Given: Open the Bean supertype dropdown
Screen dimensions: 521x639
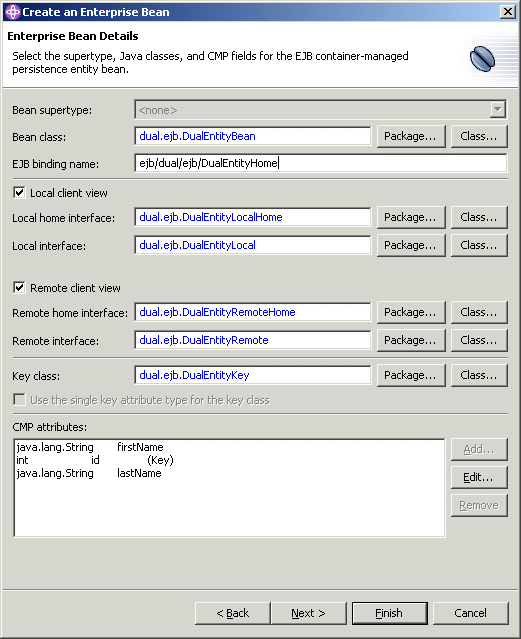Looking at the screenshot, I should point(498,109).
